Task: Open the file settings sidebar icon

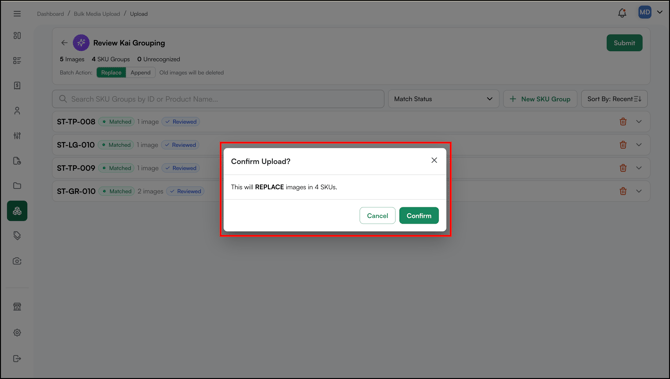Action: tap(17, 161)
